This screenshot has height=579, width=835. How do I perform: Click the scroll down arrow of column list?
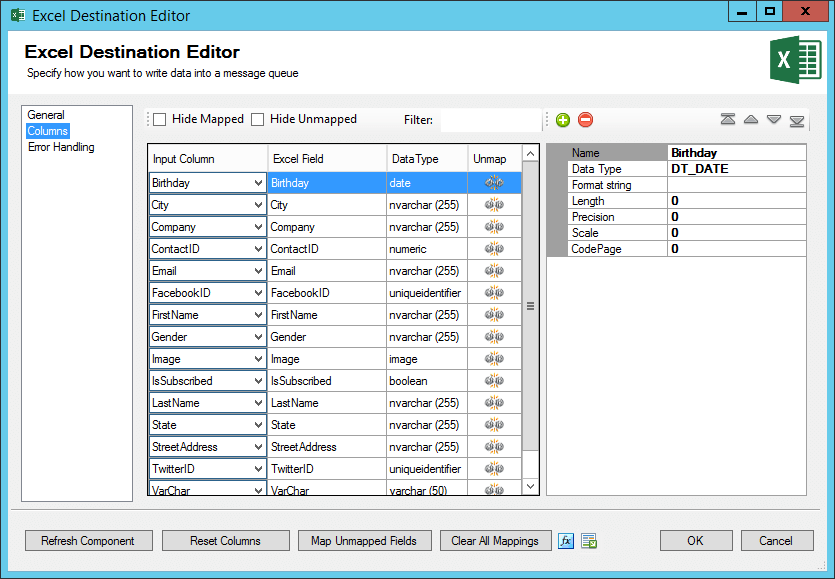[530, 486]
